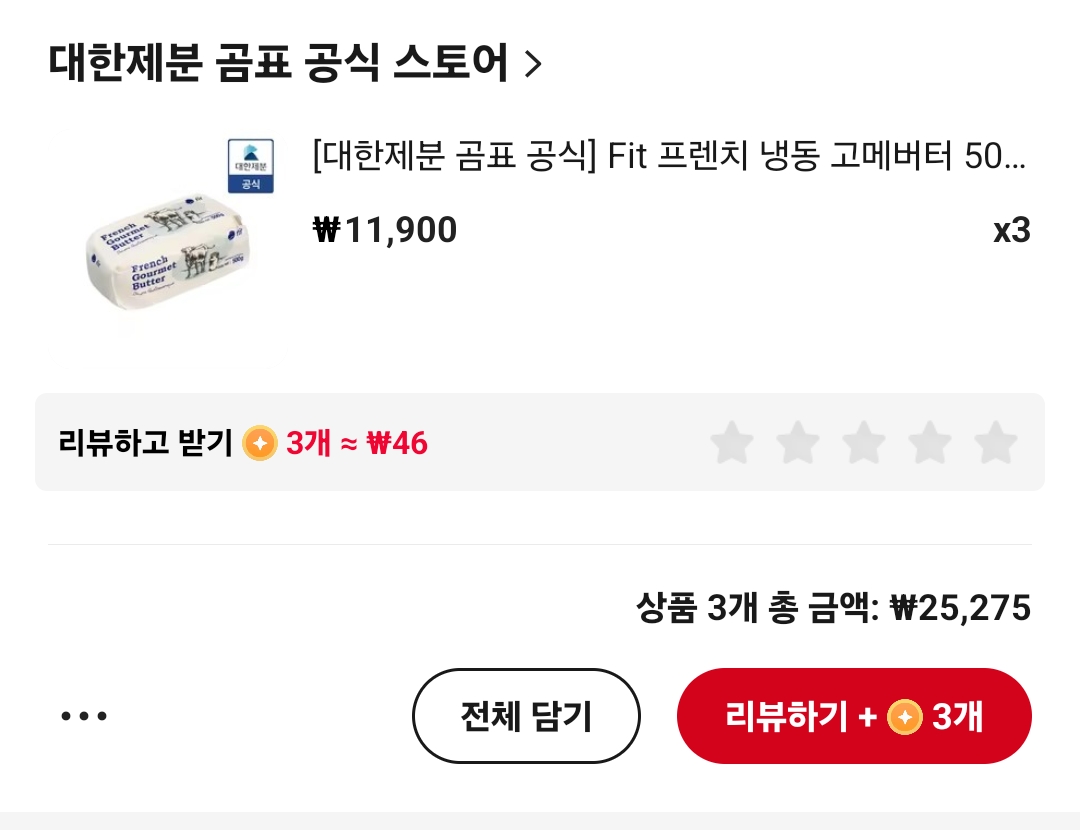Click the 상품 3개 총 금액 total
Image resolution: width=1080 pixels, height=830 pixels.
pyautogui.click(x=833, y=607)
